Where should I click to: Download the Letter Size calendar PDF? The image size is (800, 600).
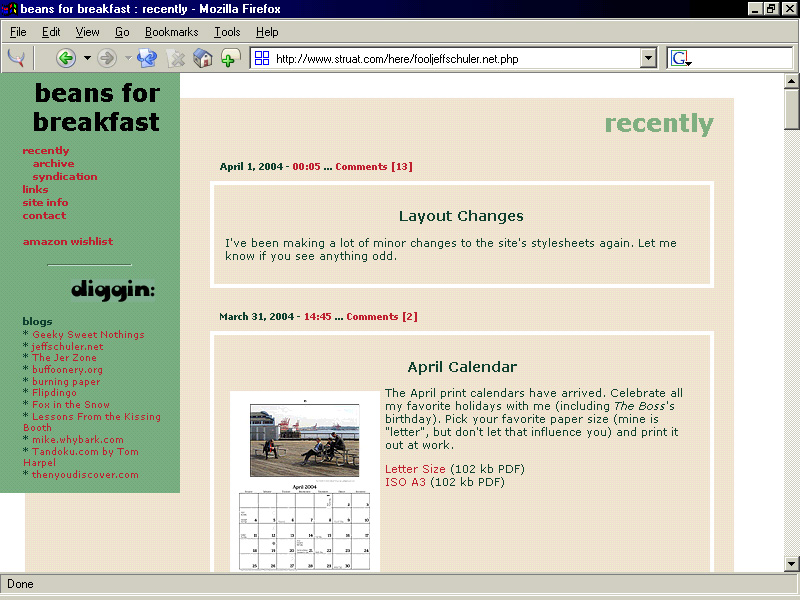415,469
